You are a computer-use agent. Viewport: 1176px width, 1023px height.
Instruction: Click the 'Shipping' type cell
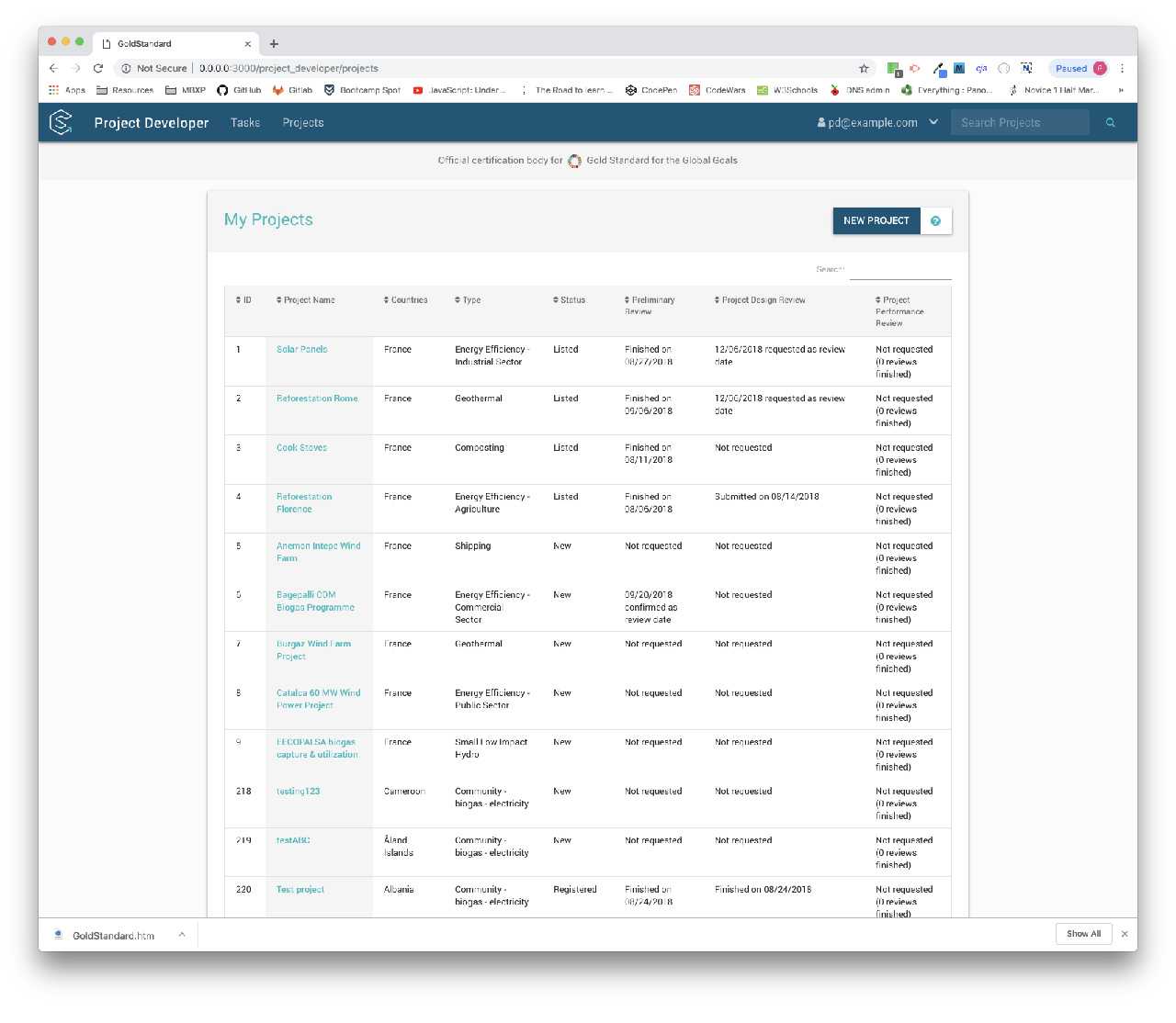pos(473,546)
